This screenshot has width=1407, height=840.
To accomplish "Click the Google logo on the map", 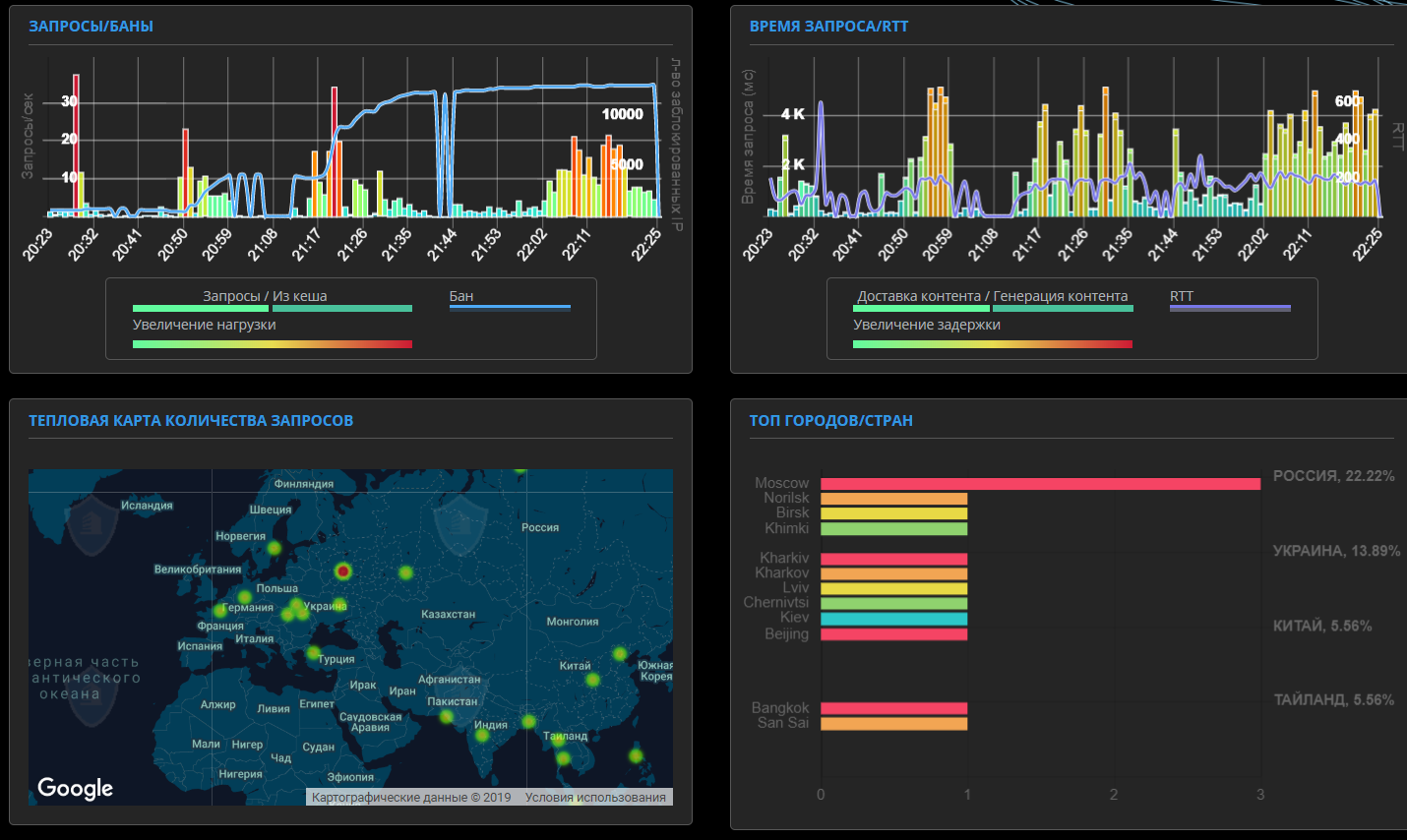I will point(76,788).
